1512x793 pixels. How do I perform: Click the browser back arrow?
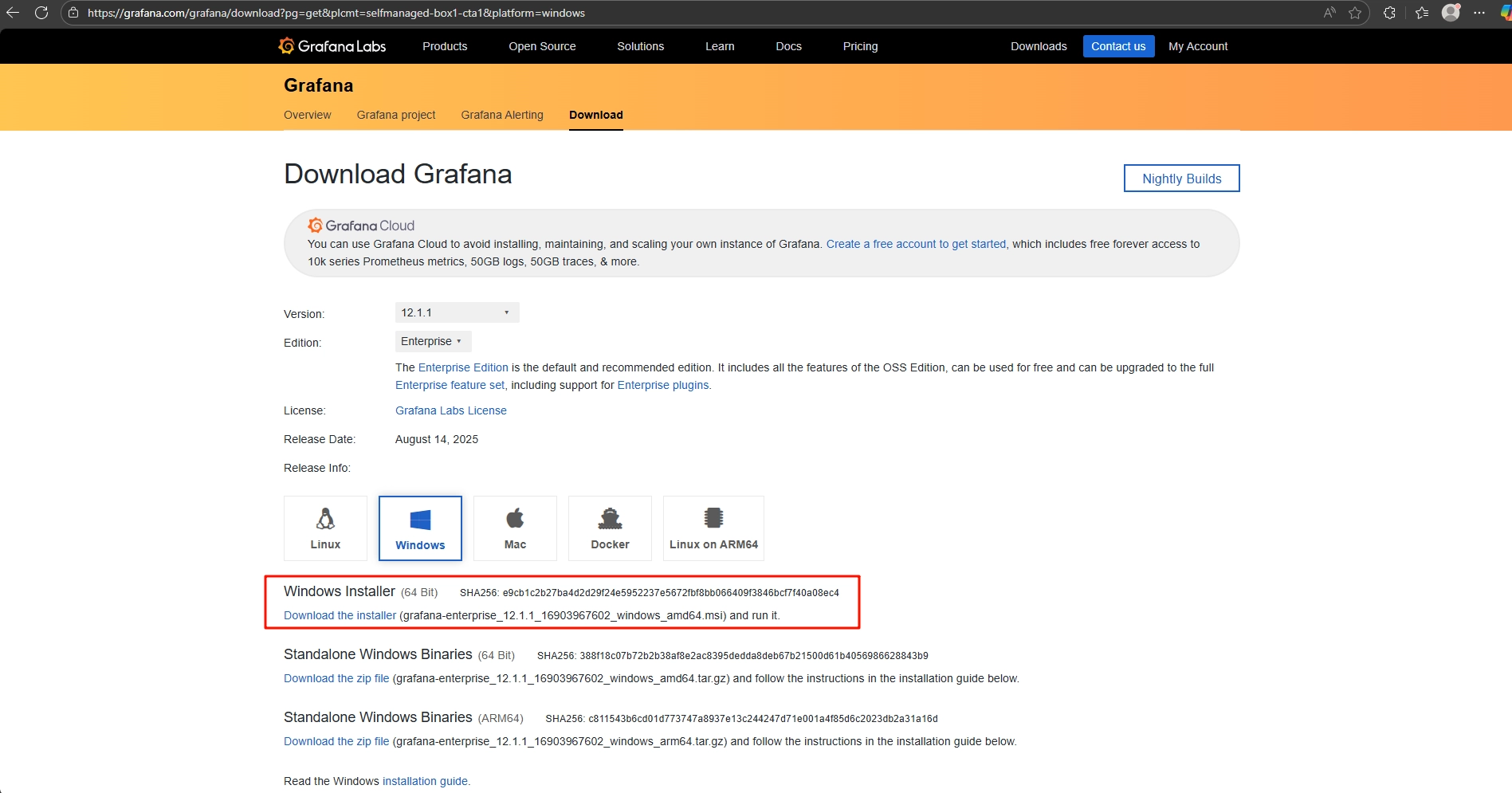pos(13,13)
